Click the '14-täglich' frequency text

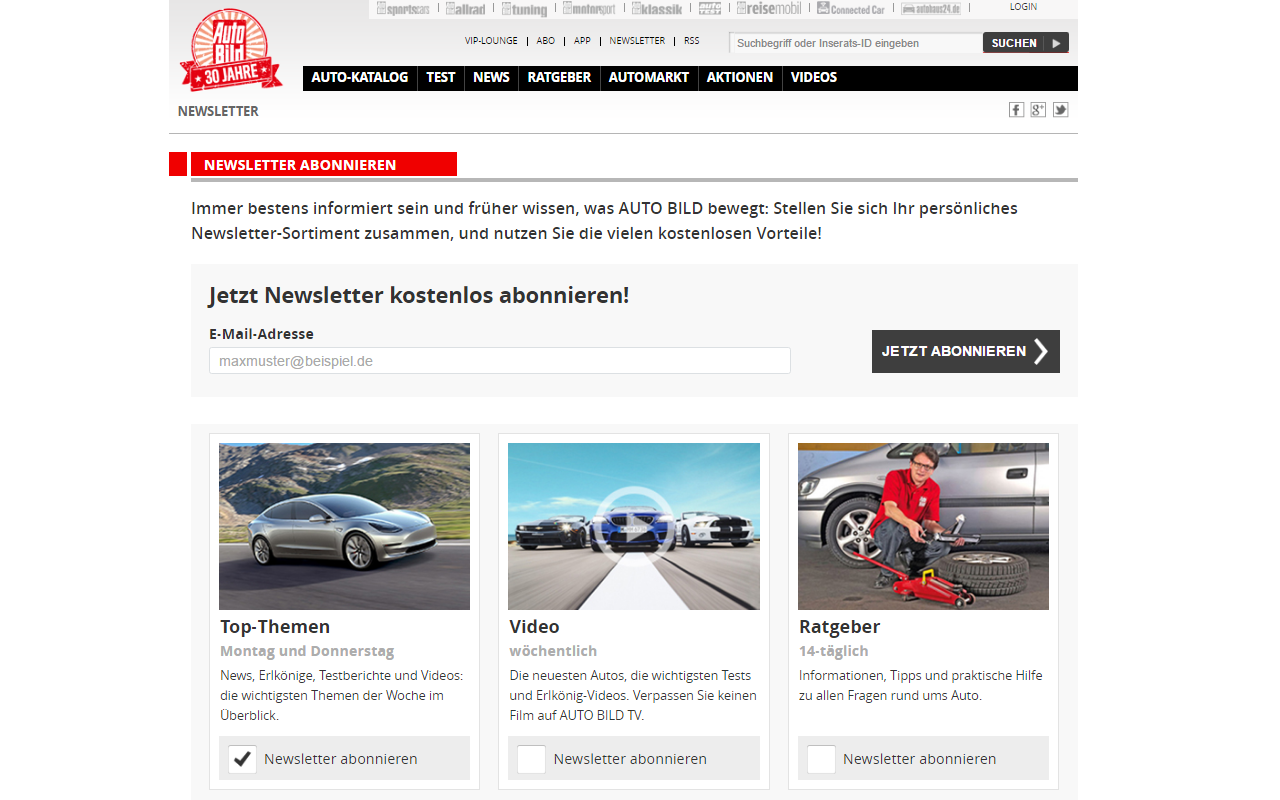coord(834,651)
